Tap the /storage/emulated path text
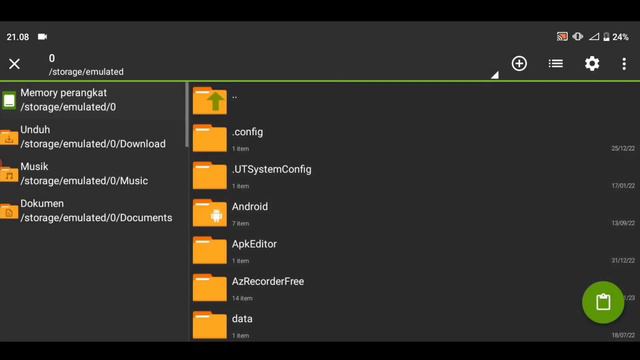Screen dimensions: 640x360 86,72
